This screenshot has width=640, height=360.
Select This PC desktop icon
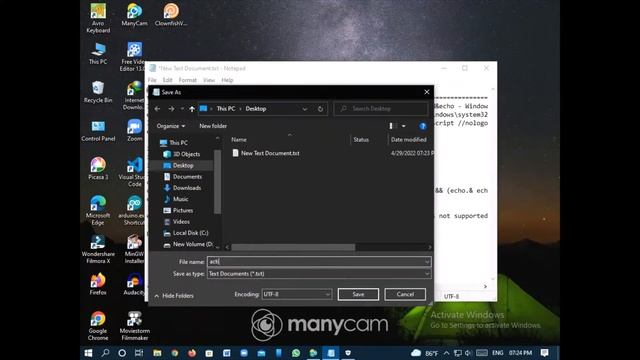coord(98,53)
